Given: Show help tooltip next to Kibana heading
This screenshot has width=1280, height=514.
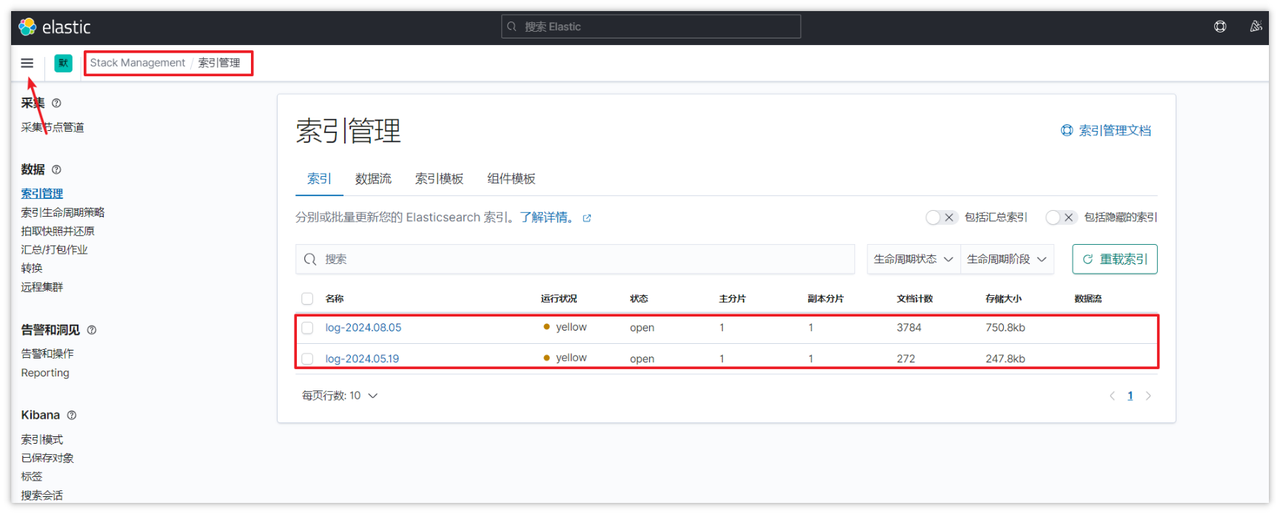Looking at the screenshot, I should click(71, 415).
